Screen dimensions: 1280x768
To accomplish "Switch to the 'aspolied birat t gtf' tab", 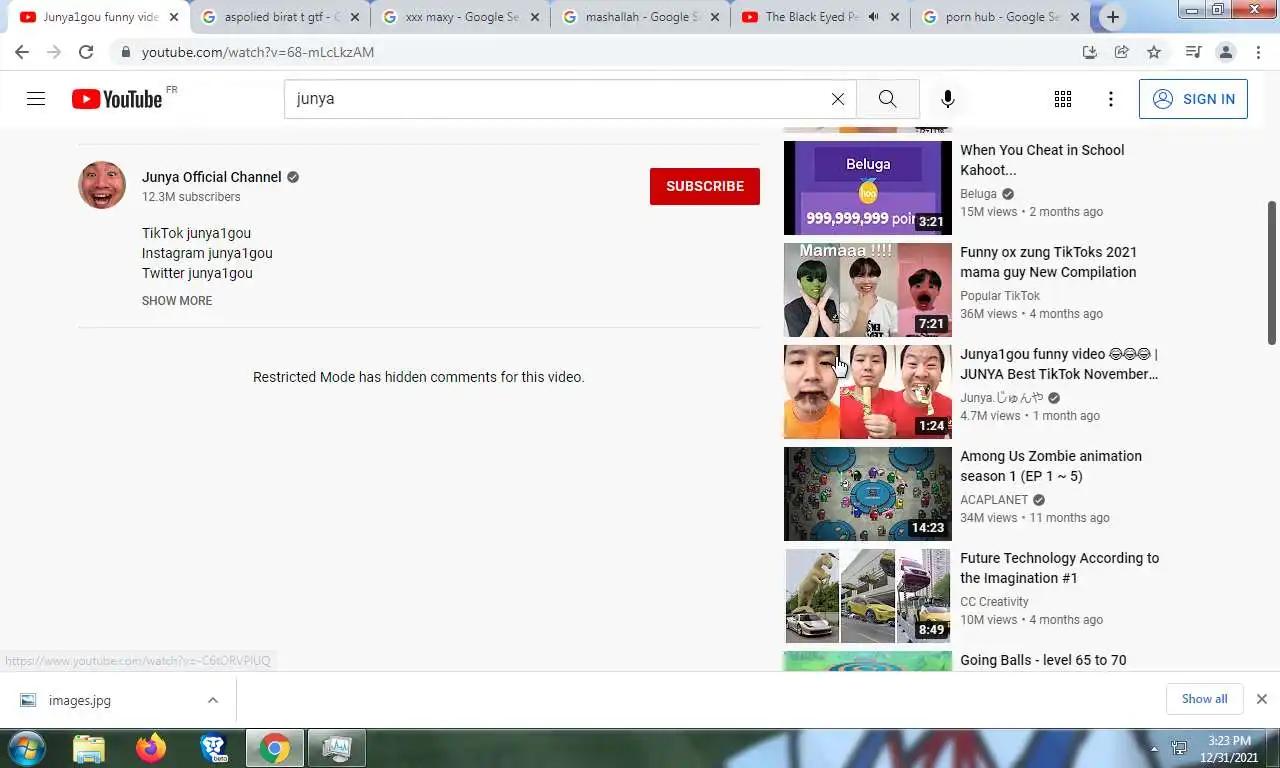I will click(x=279, y=17).
